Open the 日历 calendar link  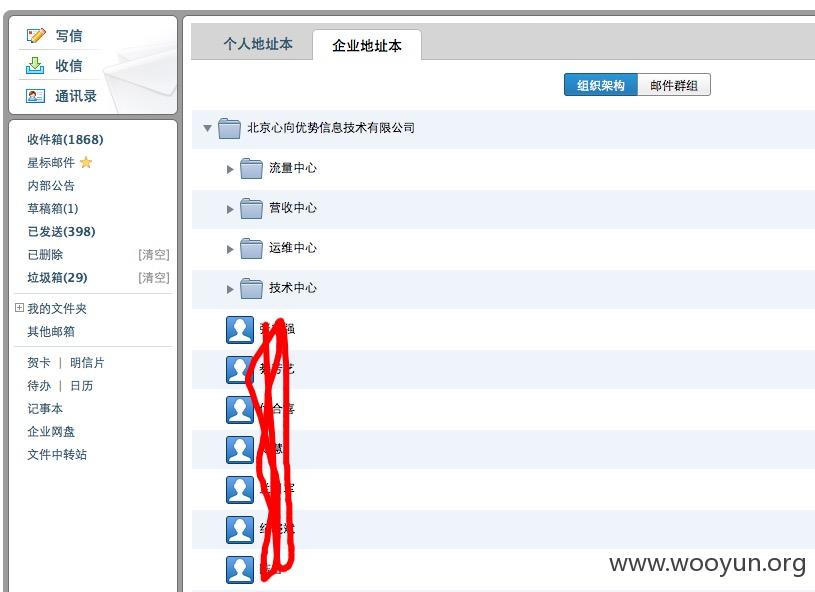click(x=82, y=386)
